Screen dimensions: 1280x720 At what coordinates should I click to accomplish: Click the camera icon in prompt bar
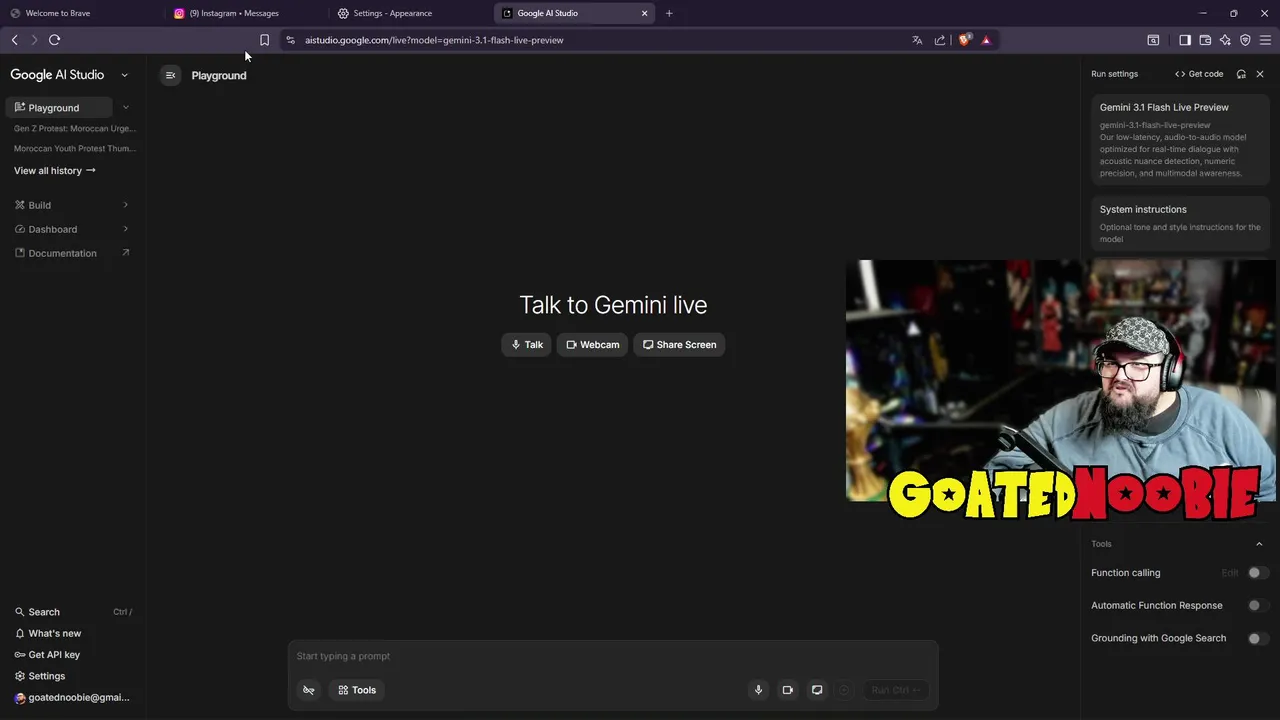pyautogui.click(x=788, y=690)
